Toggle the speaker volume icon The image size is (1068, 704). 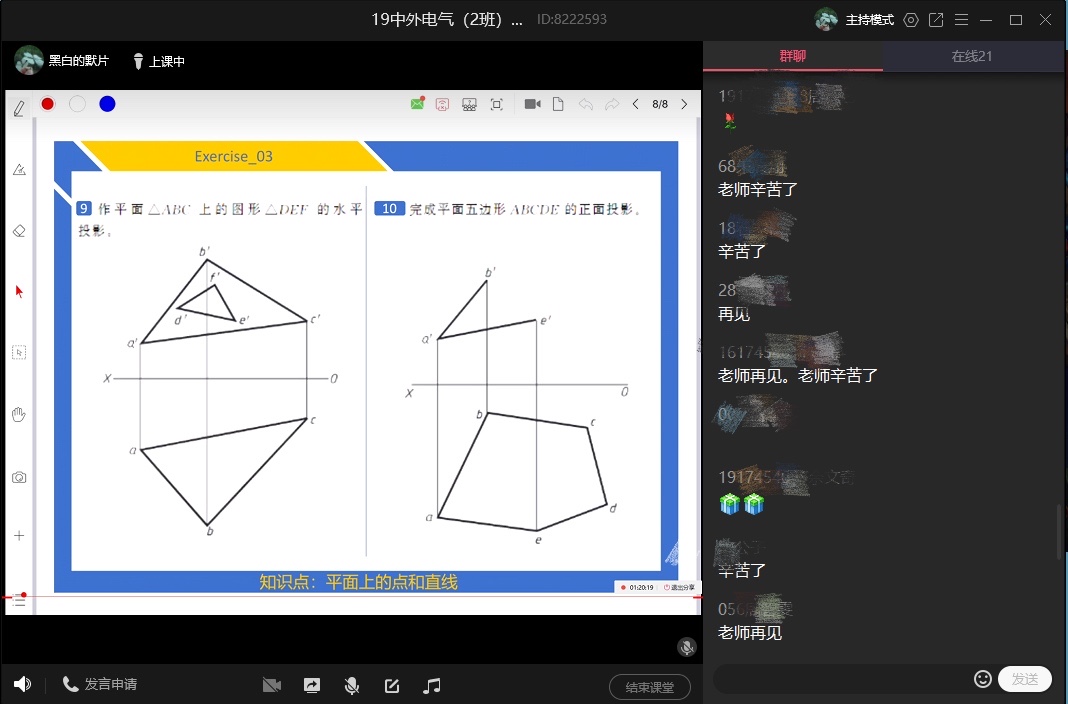coord(22,684)
